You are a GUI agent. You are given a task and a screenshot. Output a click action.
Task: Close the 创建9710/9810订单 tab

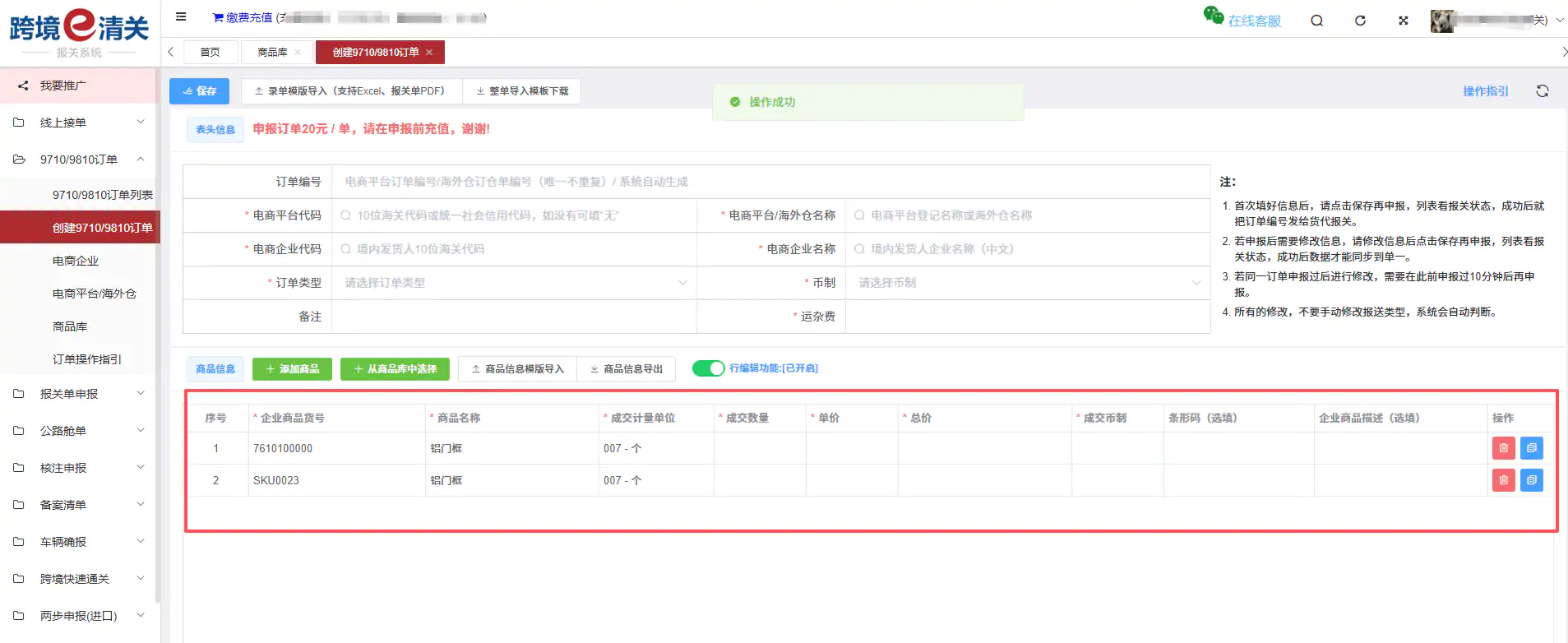429,52
